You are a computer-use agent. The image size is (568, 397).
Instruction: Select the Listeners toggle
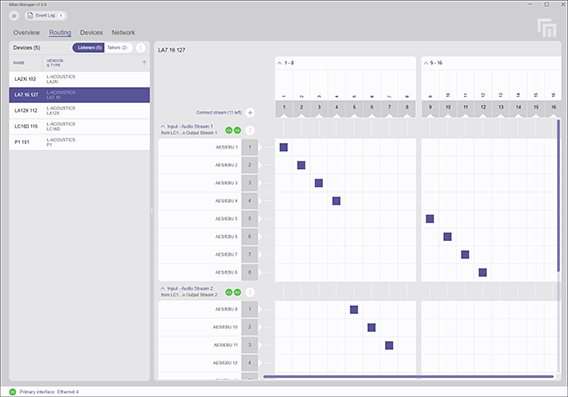click(x=89, y=48)
